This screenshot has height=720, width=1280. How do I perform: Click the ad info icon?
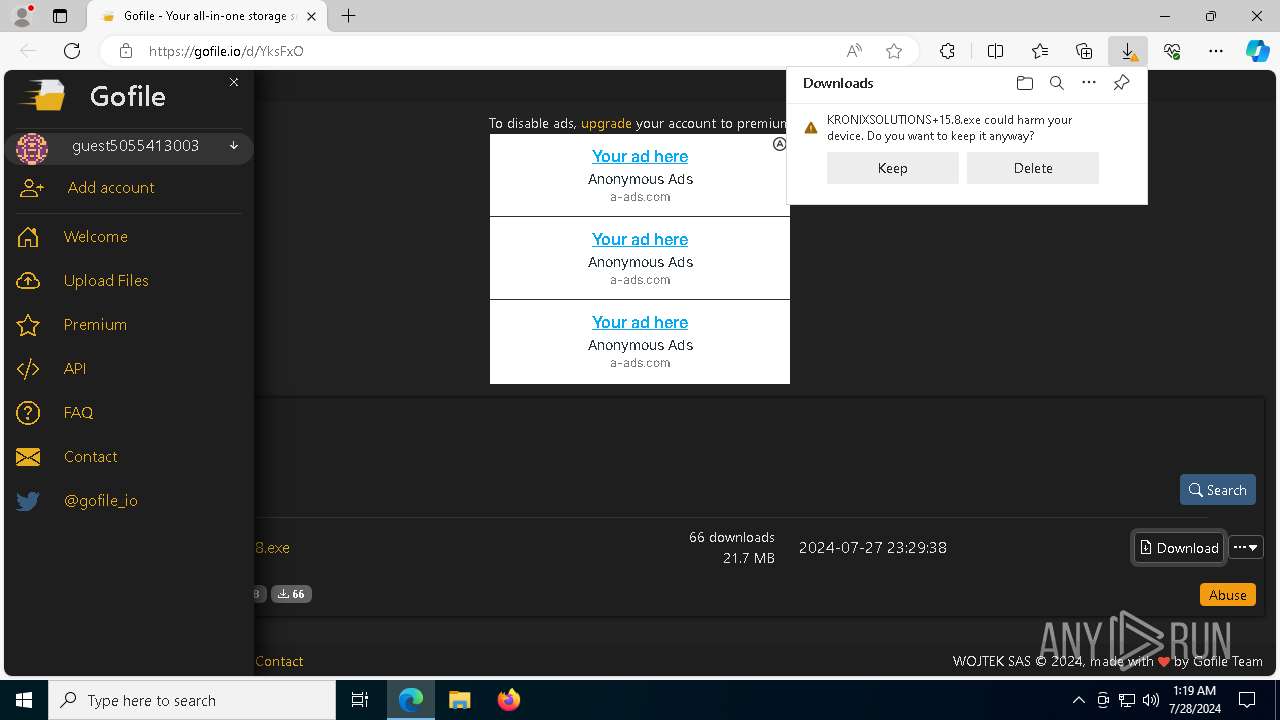pos(780,144)
